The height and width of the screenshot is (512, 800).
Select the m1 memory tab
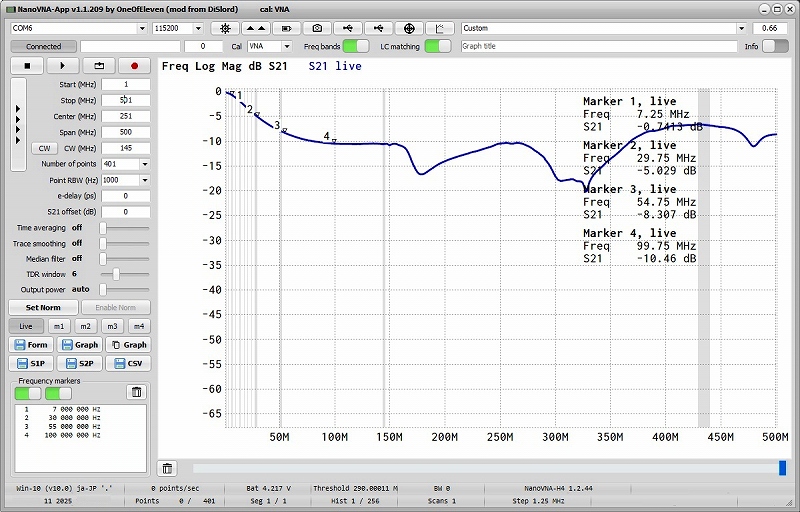point(59,326)
